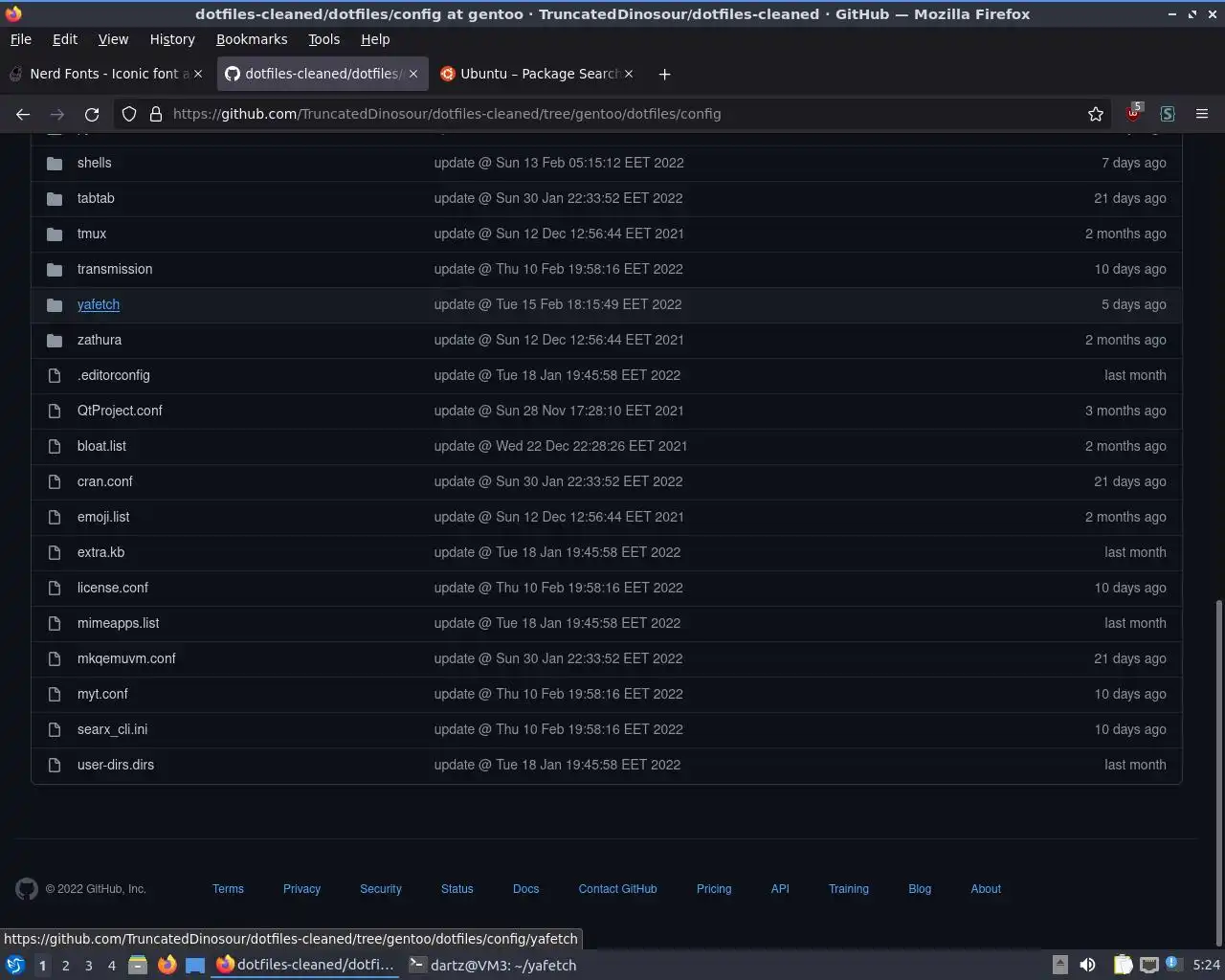1225x980 pixels.
Task: Open the View menu
Action: [113, 39]
